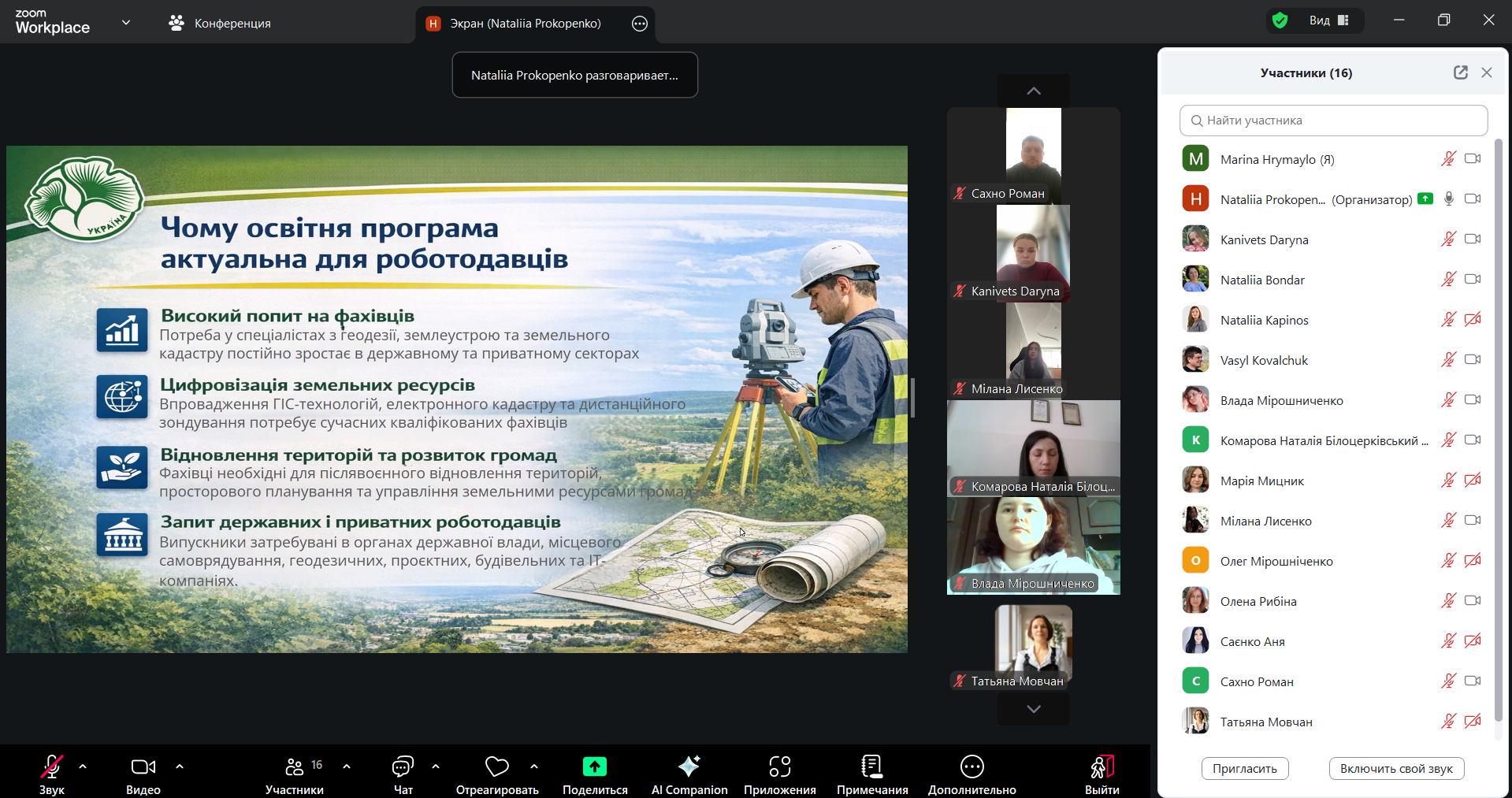Expand the audio options arrow next to Sound
Image resolution: width=1512 pixels, height=798 pixels.
coord(83,766)
